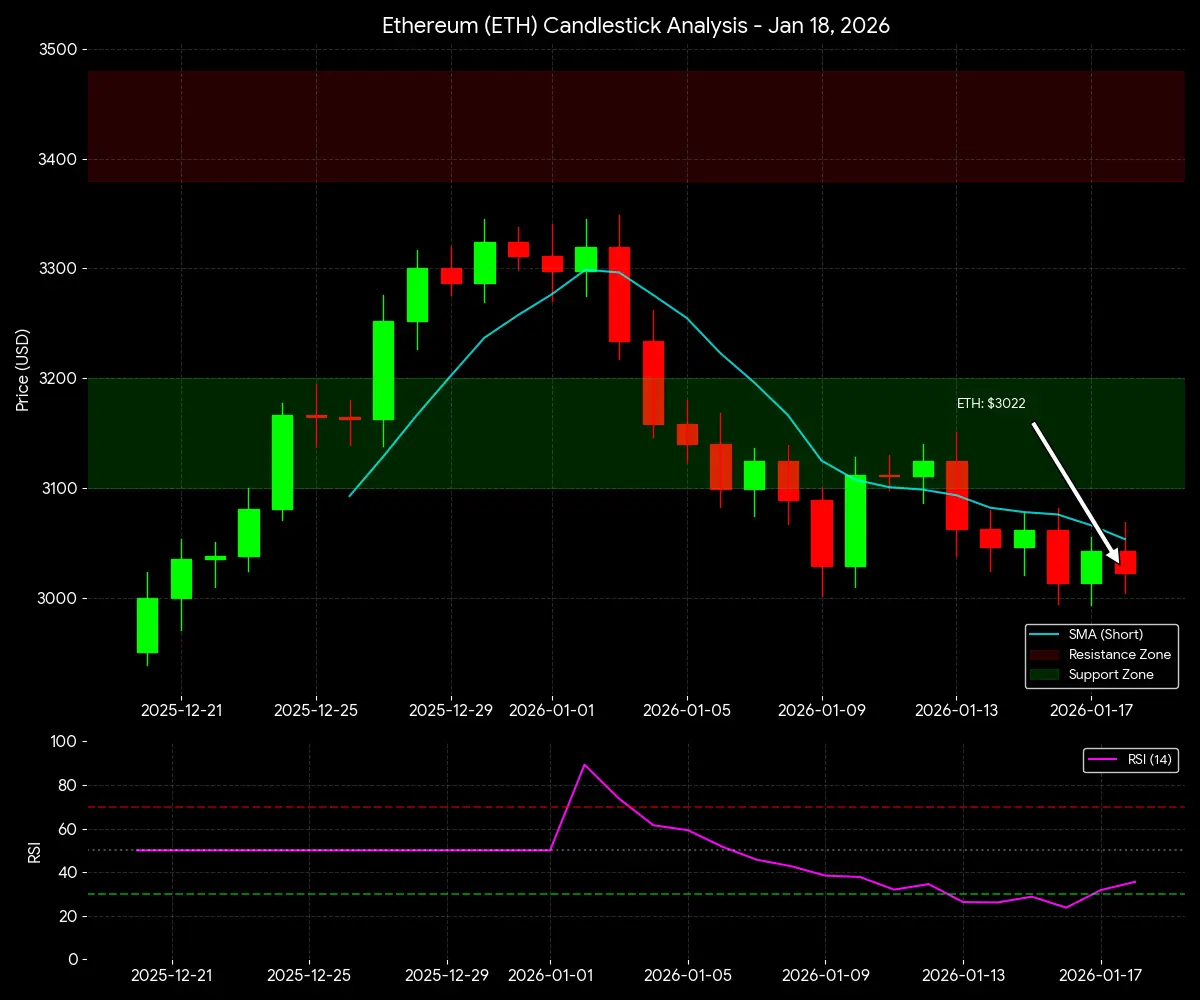Click the tall green candle near 2026-01-10
Viewport: 1200px width, 1000px height.
coord(855,521)
